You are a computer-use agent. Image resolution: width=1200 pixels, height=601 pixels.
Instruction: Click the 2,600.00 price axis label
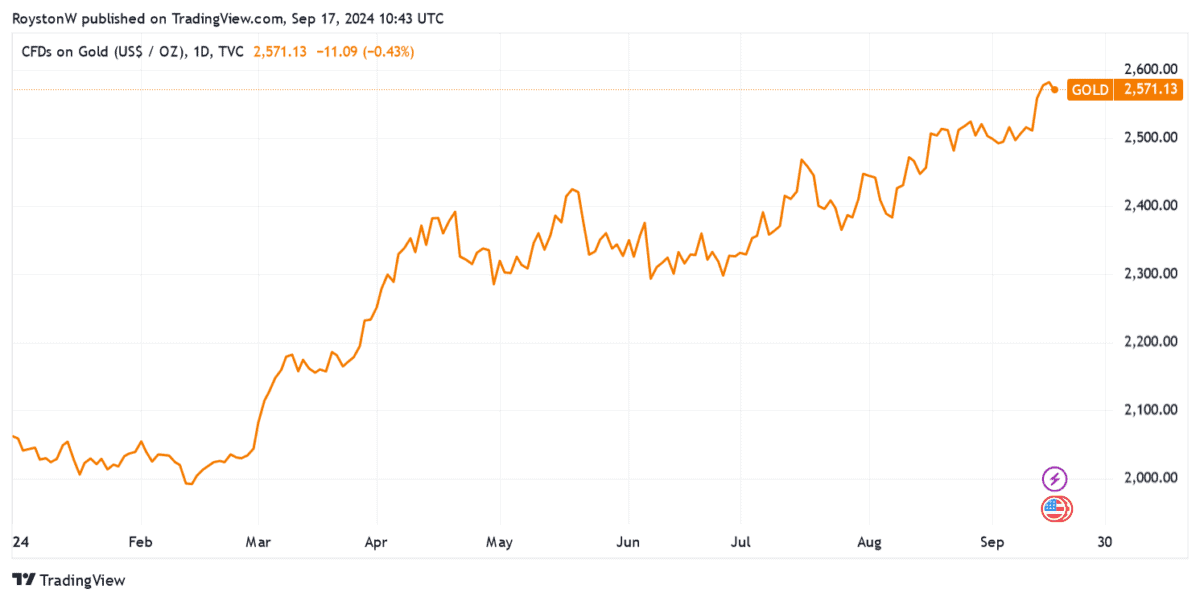point(1149,69)
